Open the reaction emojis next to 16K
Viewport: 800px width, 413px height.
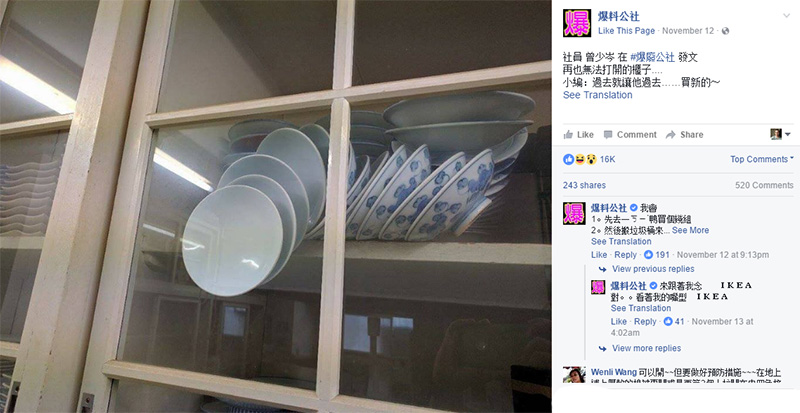580,159
